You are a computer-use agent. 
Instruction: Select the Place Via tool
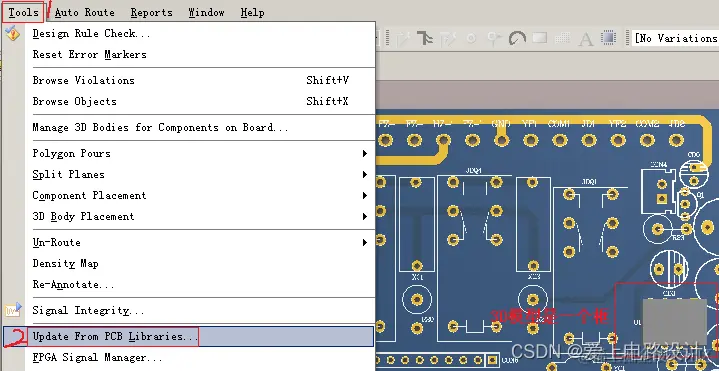[x=494, y=39]
